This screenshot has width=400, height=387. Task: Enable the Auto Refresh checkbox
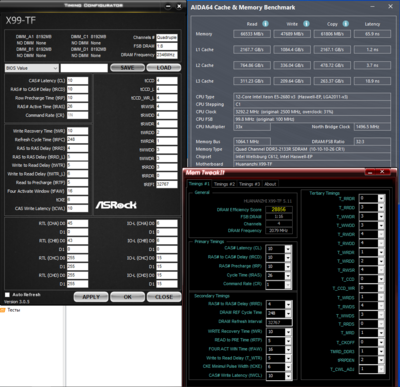(x=7, y=295)
